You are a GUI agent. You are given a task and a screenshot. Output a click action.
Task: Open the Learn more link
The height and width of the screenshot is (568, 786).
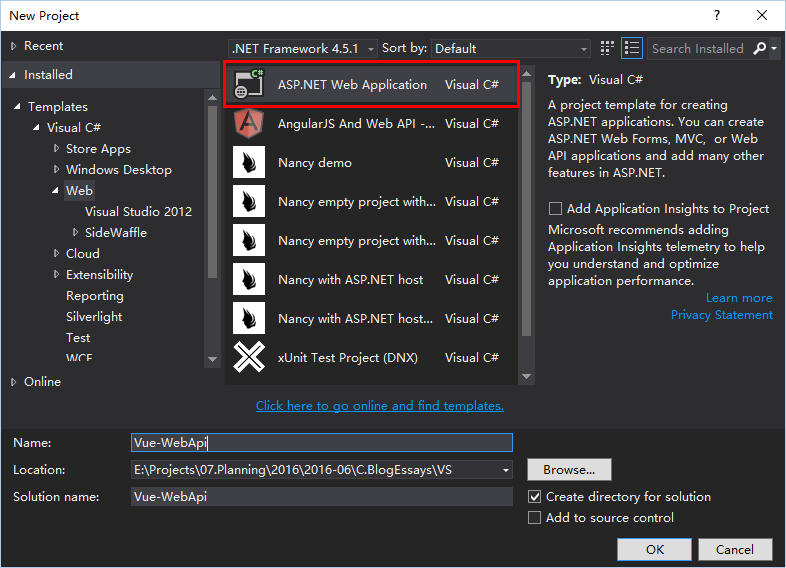(x=739, y=298)
